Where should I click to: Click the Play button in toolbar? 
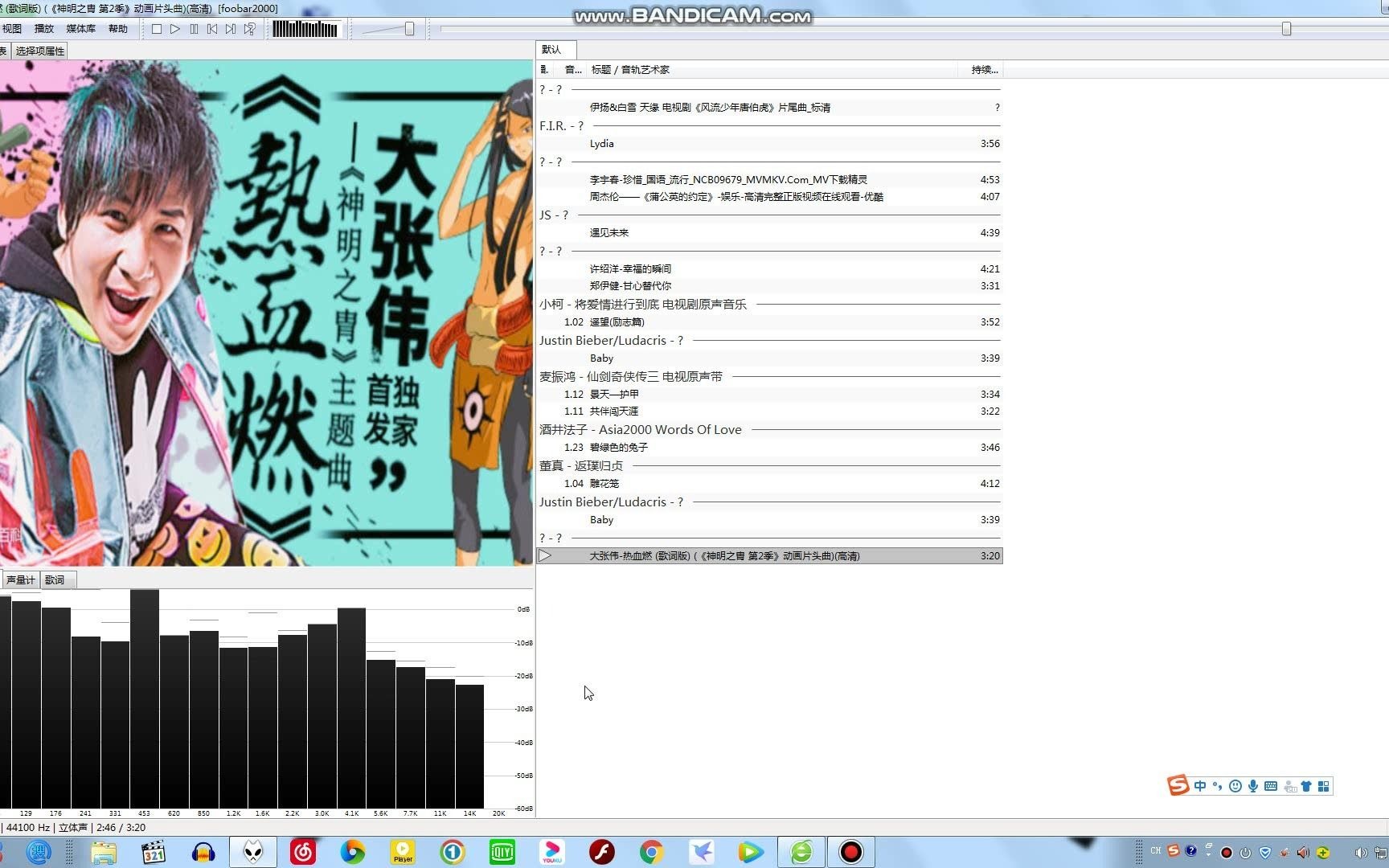coord(175,29)
